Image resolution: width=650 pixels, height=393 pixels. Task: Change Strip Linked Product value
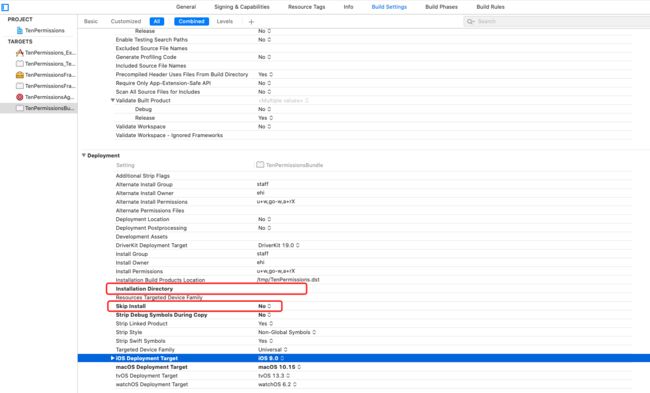[265, 324]
